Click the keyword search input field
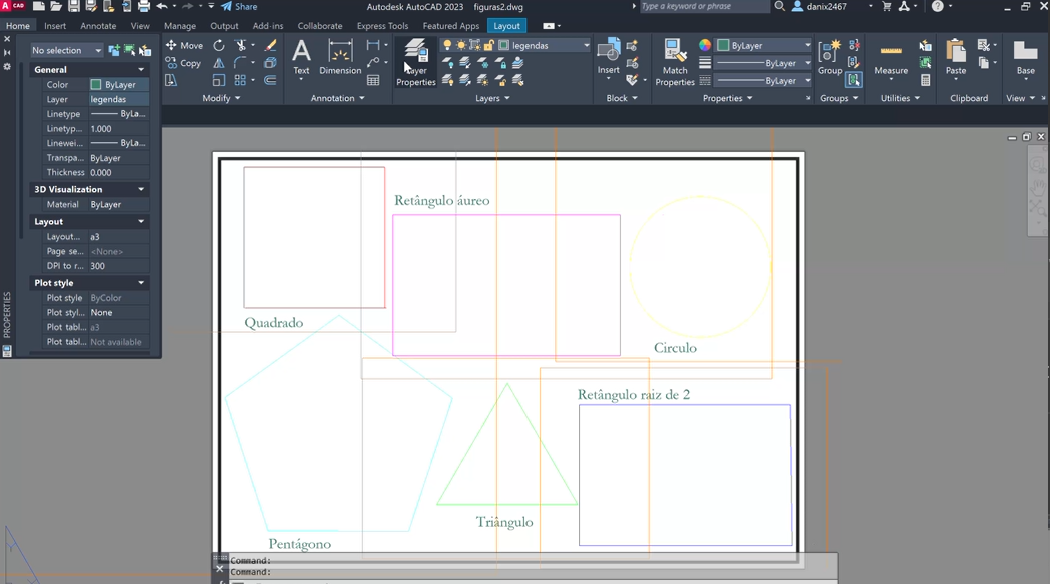Viewport: 1050px width, 584px height. (703, 7)
